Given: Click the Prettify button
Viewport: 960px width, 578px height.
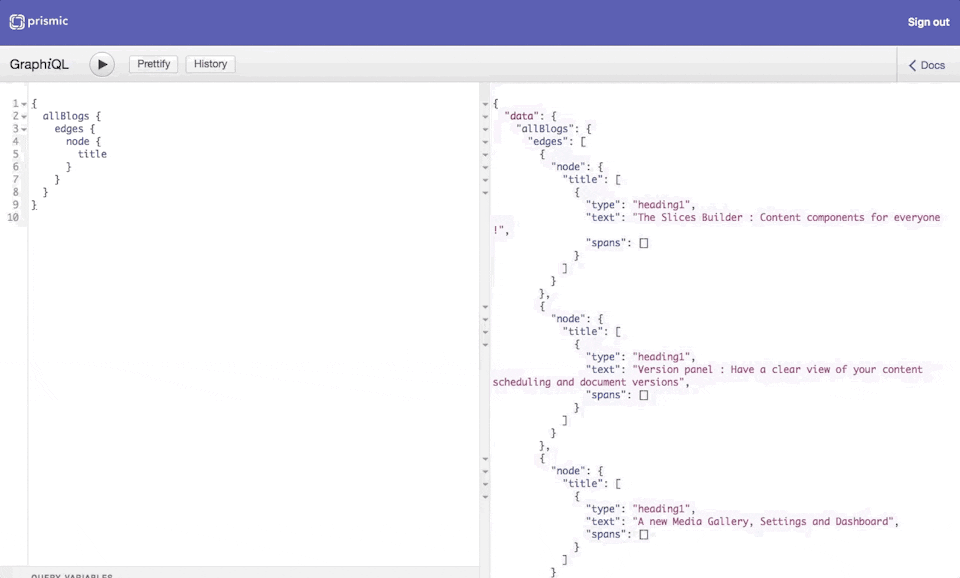Looking at the screenshot, I should pos(153,64).
